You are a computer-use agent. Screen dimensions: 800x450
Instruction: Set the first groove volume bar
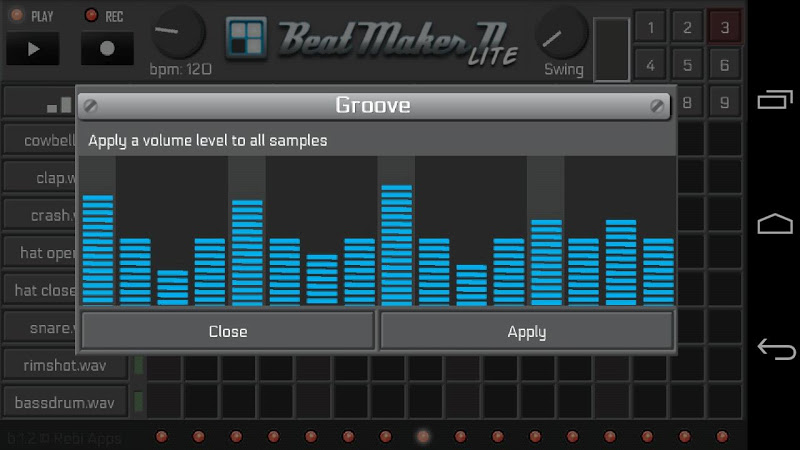(x=98, y=249)
